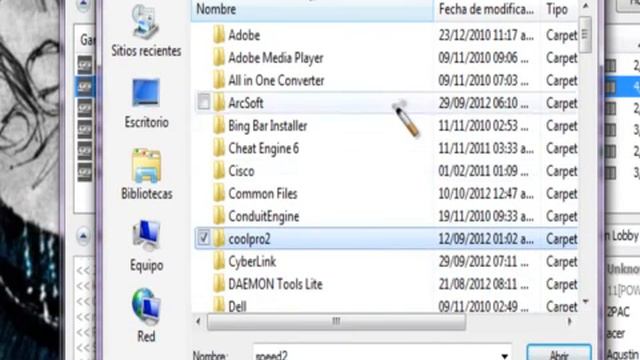Select the Cheat Engine 6 folder icon
Screen dimensions: 640x360
219,148
